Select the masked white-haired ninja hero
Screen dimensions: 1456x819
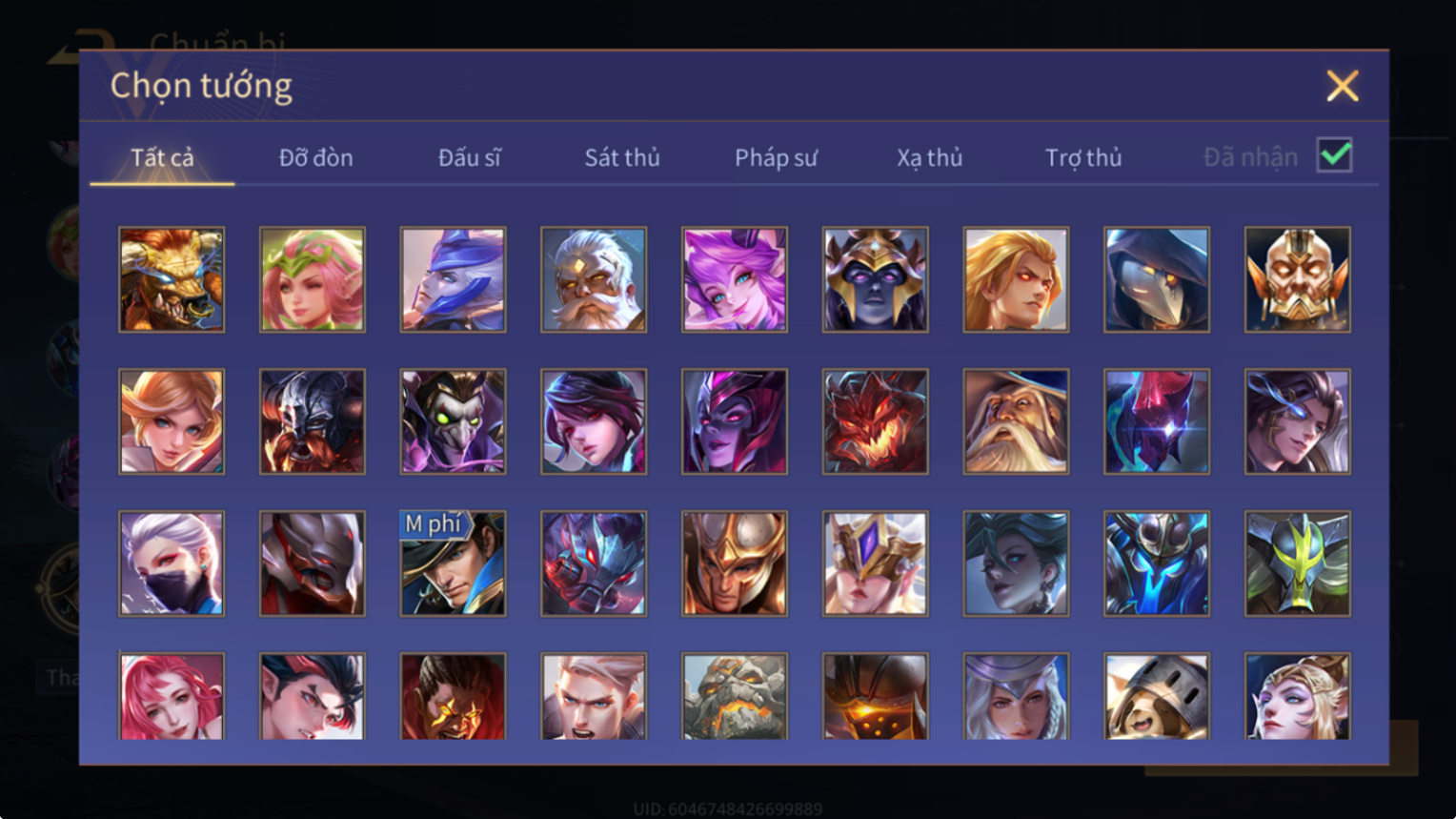[172, 563]
